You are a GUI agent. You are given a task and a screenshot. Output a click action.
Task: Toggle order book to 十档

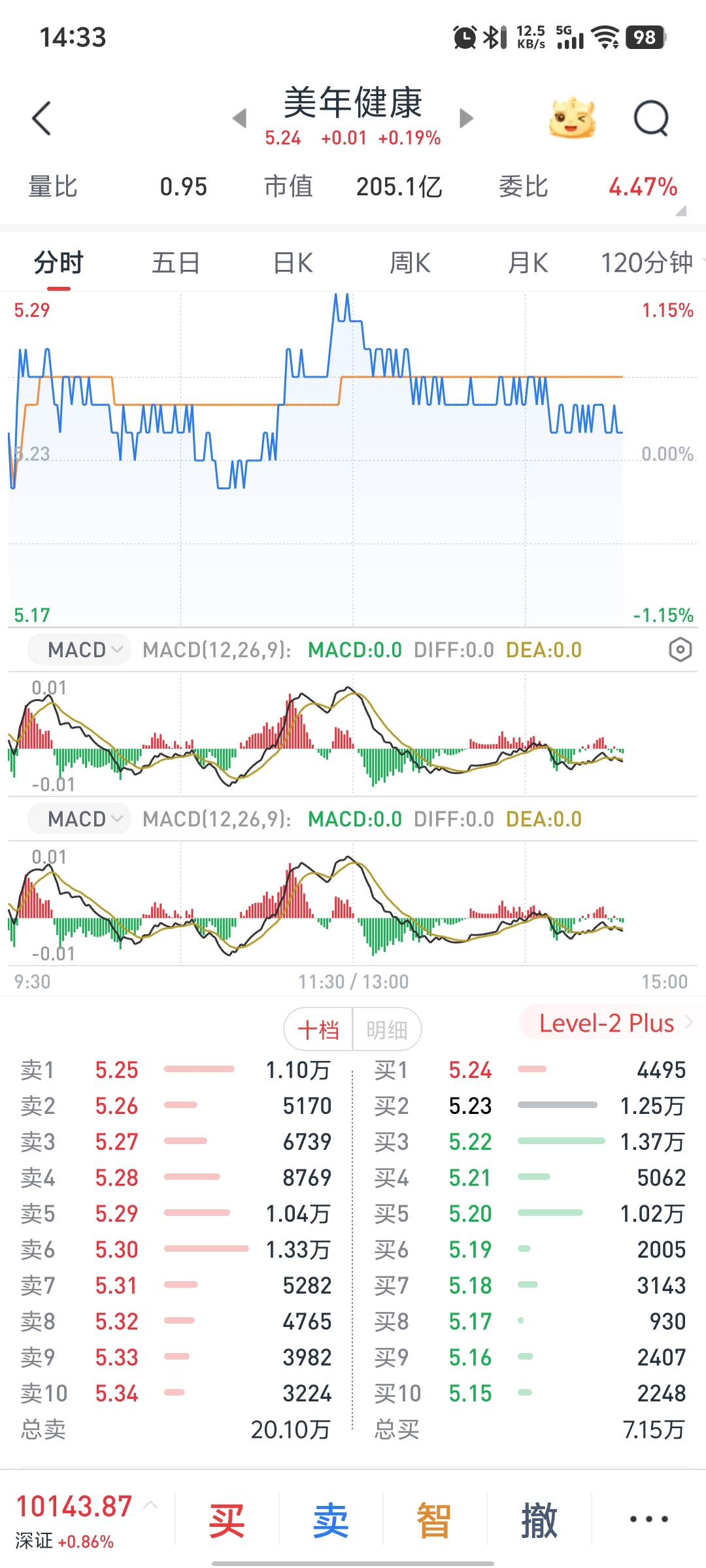pos(318,1030)
